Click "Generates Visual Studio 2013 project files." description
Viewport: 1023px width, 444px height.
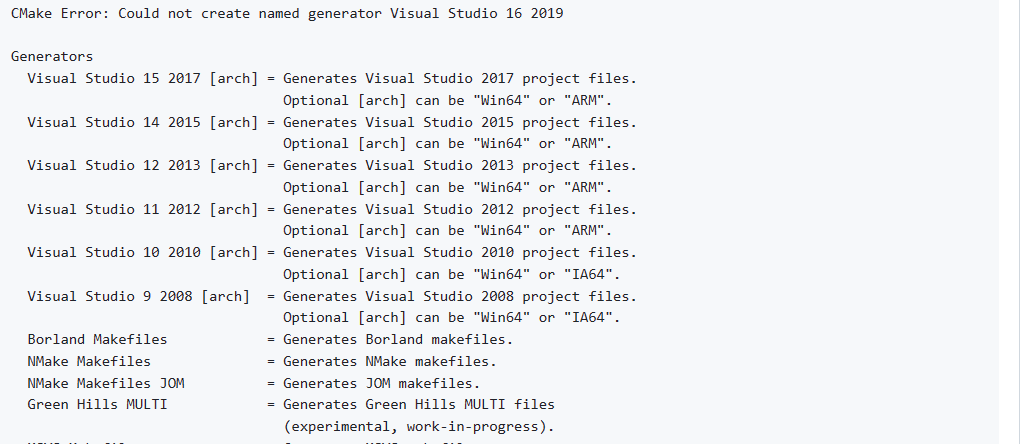coord(460,165)
